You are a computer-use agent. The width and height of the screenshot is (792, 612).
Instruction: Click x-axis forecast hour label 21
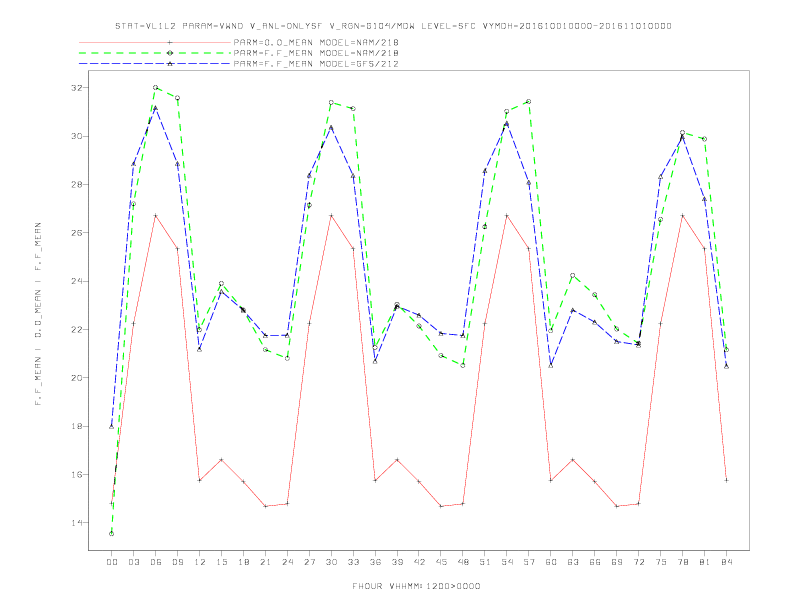pyautogui.click(x=265, y=562)
